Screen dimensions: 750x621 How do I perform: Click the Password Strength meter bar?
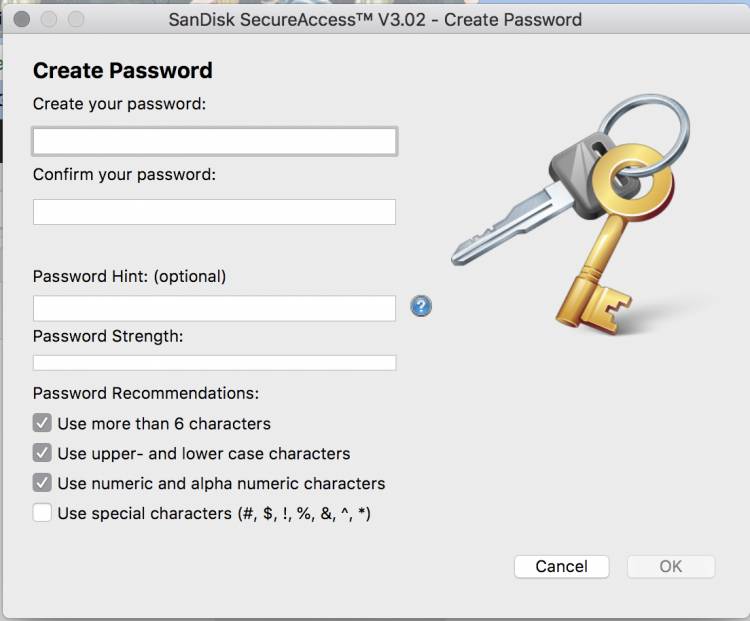214,363
